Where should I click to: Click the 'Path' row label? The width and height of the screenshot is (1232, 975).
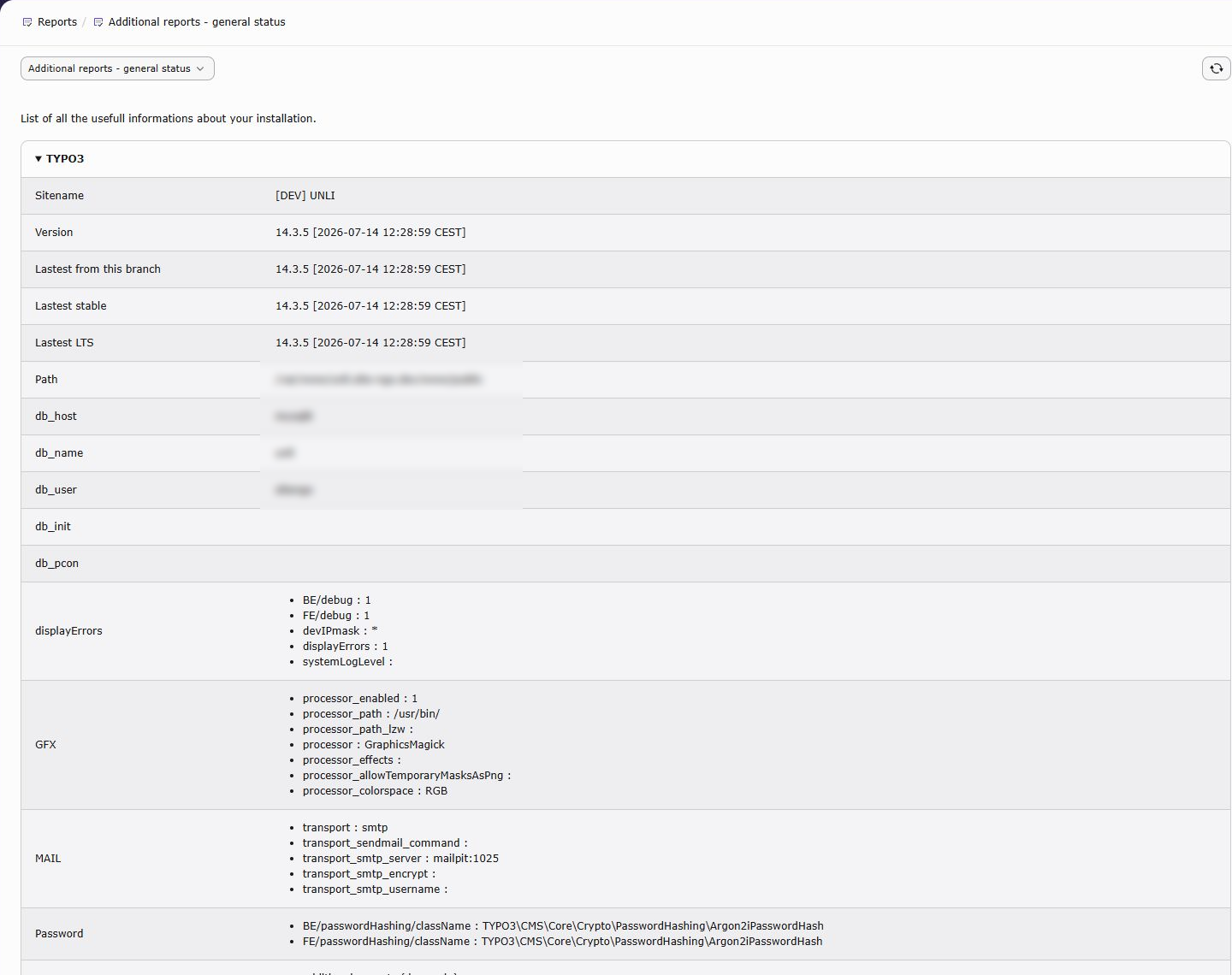click(x=46, y=380)
